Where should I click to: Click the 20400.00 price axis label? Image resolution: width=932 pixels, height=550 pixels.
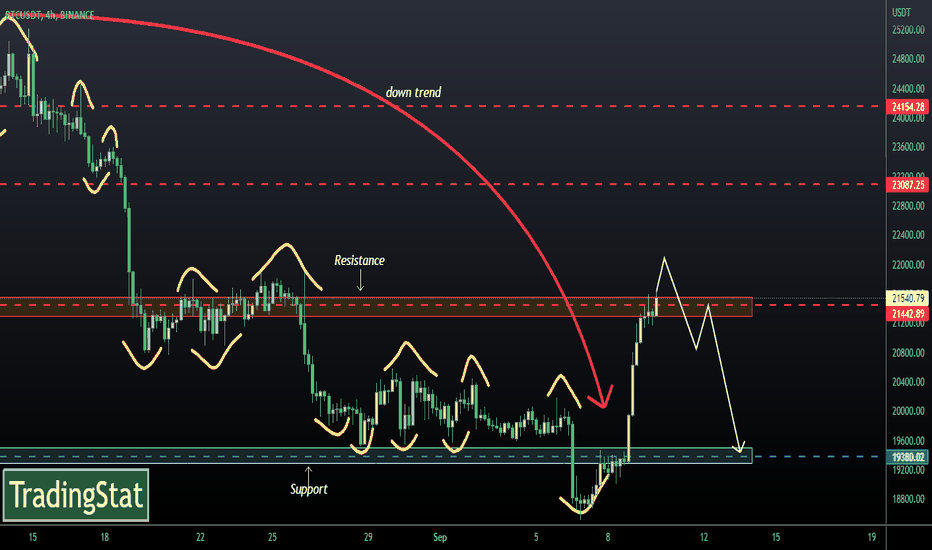pyautogui.click(x=908, y=382)
